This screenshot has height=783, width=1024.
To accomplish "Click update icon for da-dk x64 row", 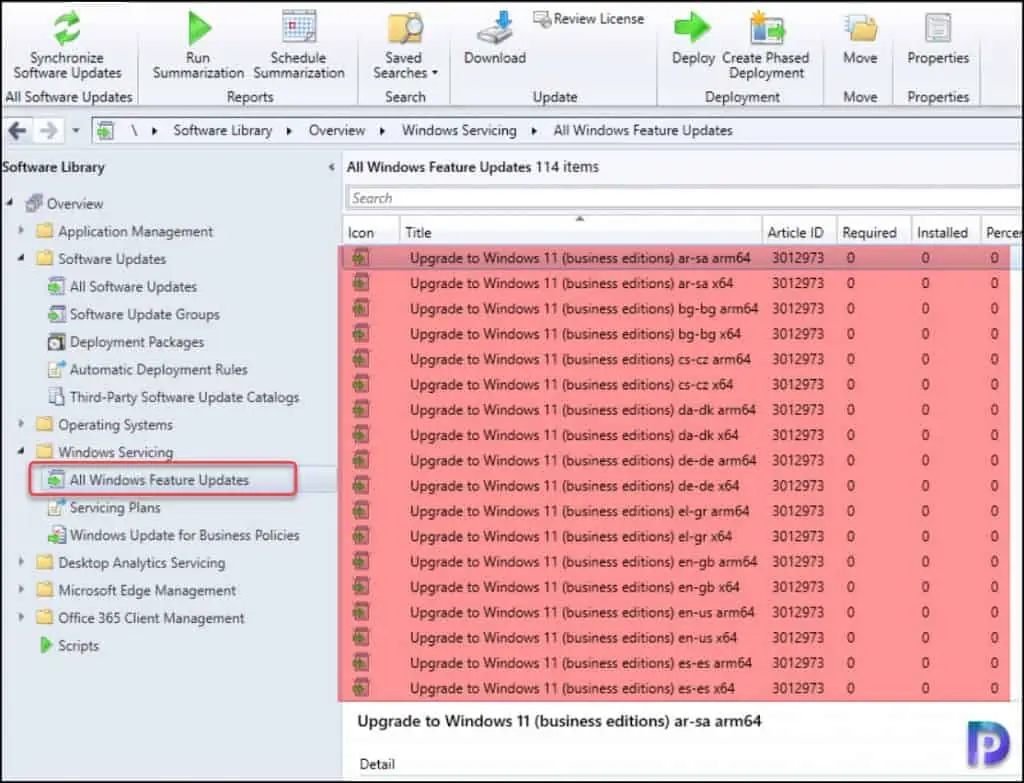I will point(360,435).
